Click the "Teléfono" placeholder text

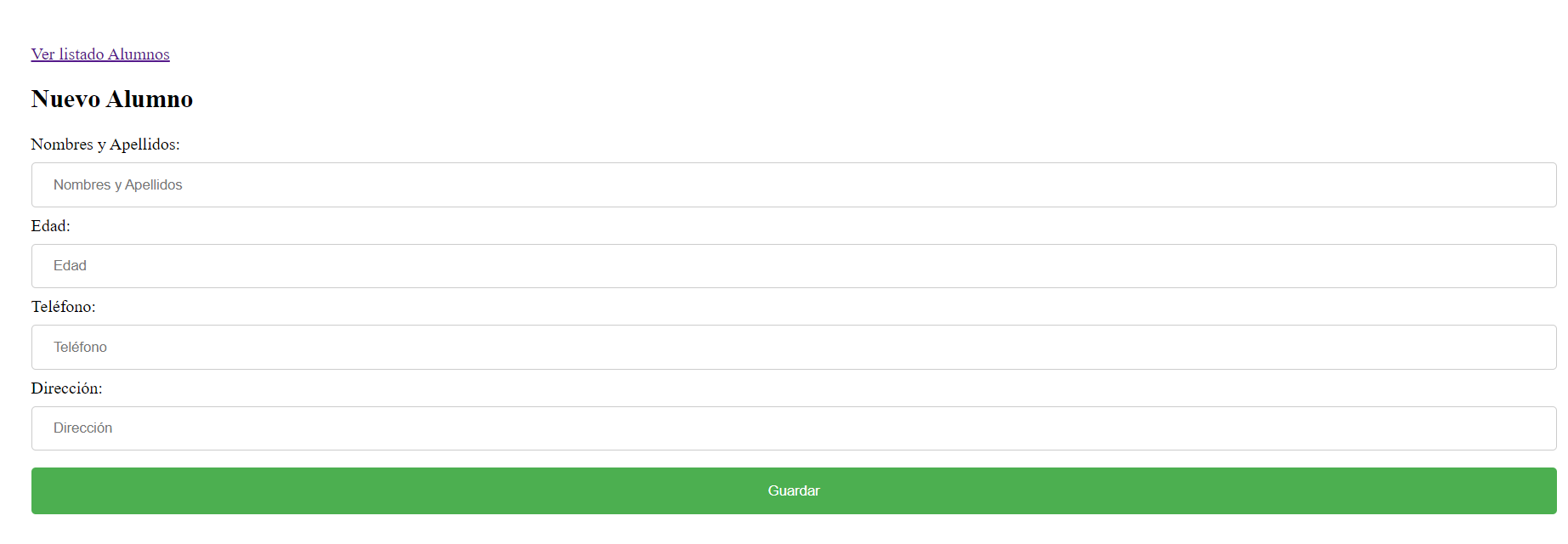tap(80, 347)
